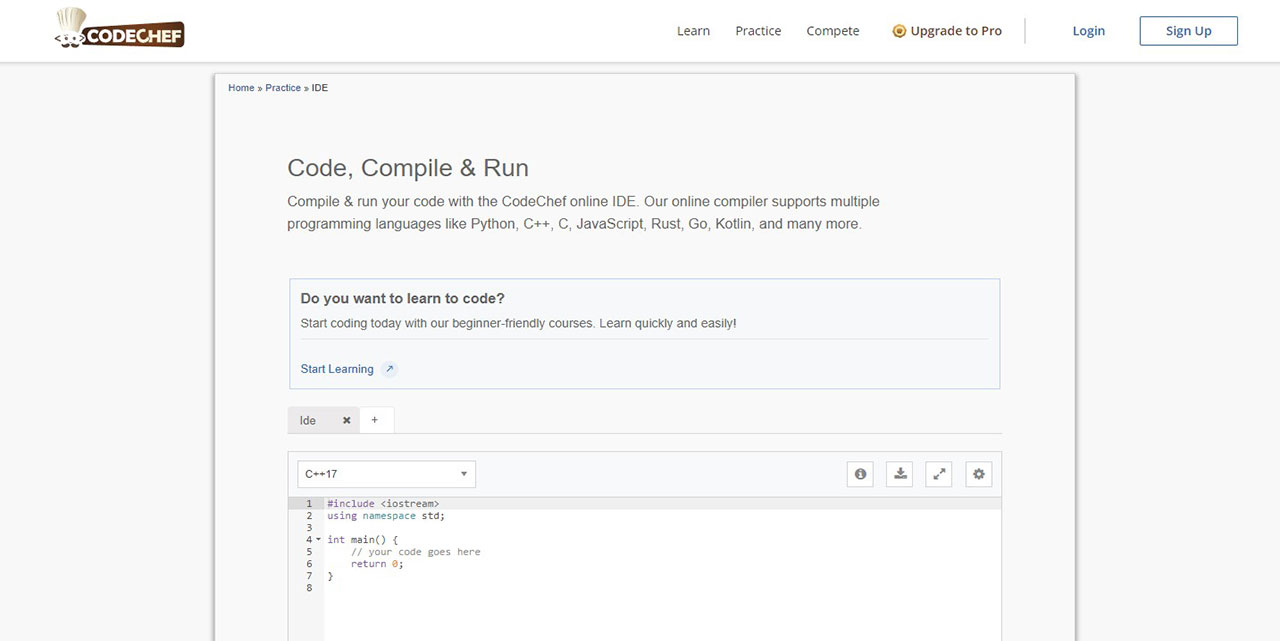
Task: Download the code file icon
Action: point(900,474)
